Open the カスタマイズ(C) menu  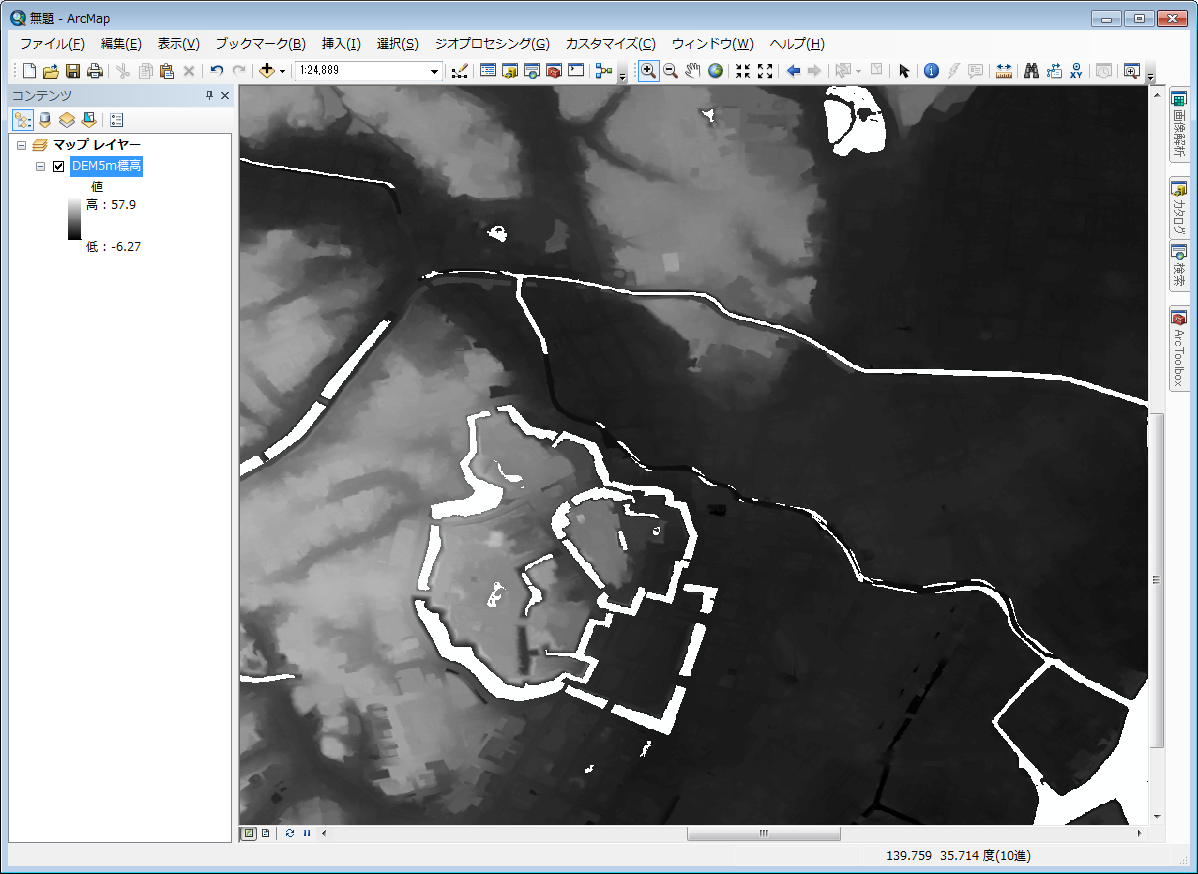pos(610,44)
